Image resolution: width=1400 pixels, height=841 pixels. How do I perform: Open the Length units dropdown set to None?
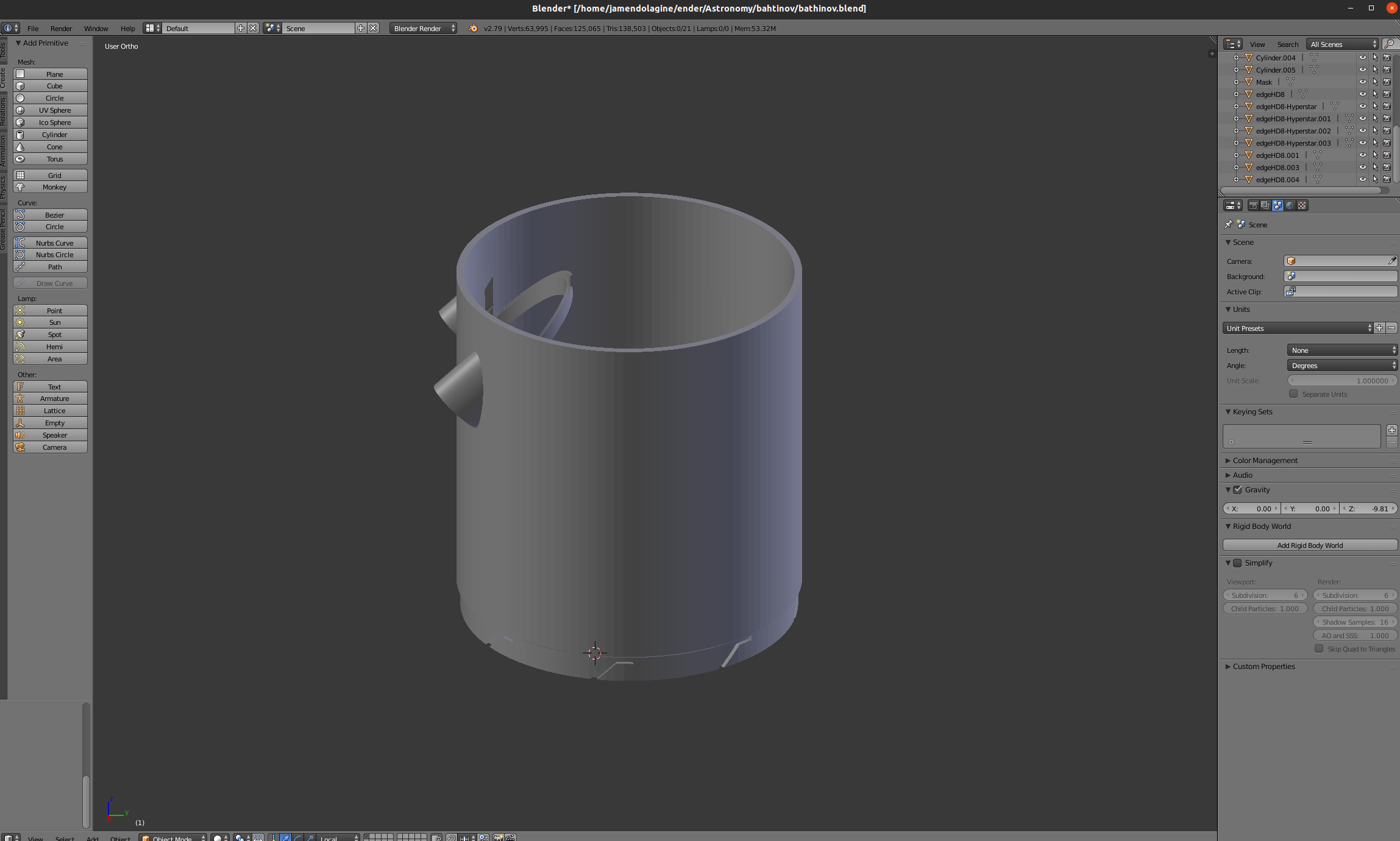coord(1342,350)
